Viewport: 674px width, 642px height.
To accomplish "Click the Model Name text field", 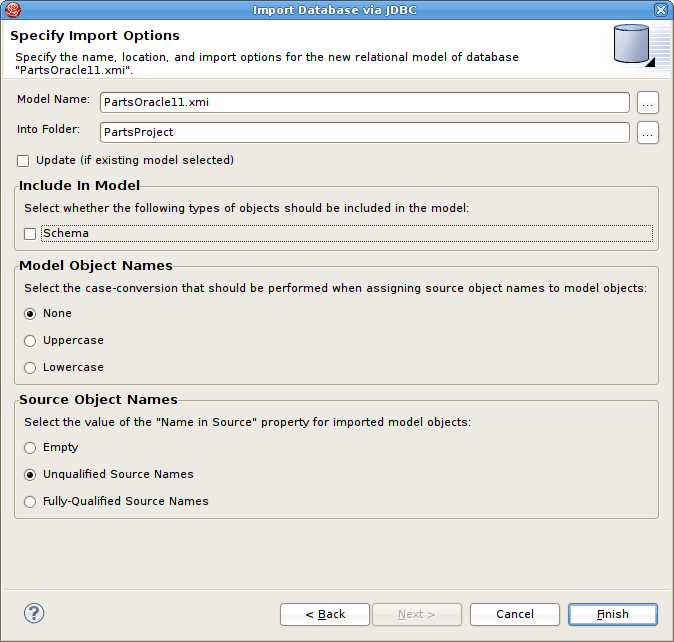I will tap(364, 103).
